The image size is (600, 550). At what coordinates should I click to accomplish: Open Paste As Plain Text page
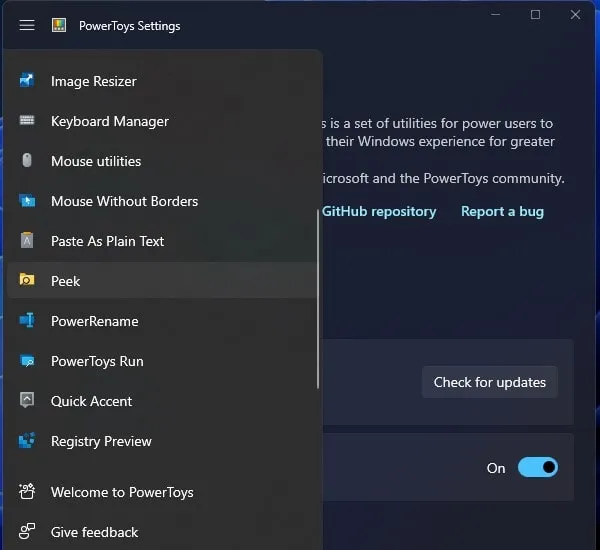163,241
